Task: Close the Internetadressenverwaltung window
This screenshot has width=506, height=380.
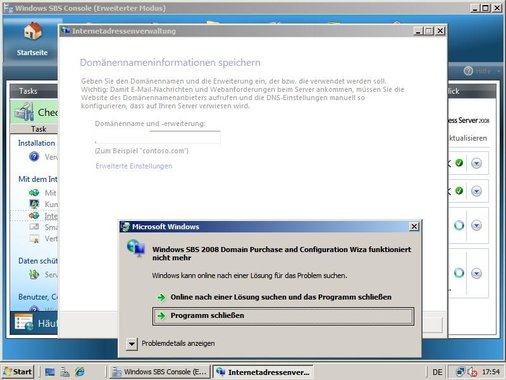Action: [x=440, y=31]
